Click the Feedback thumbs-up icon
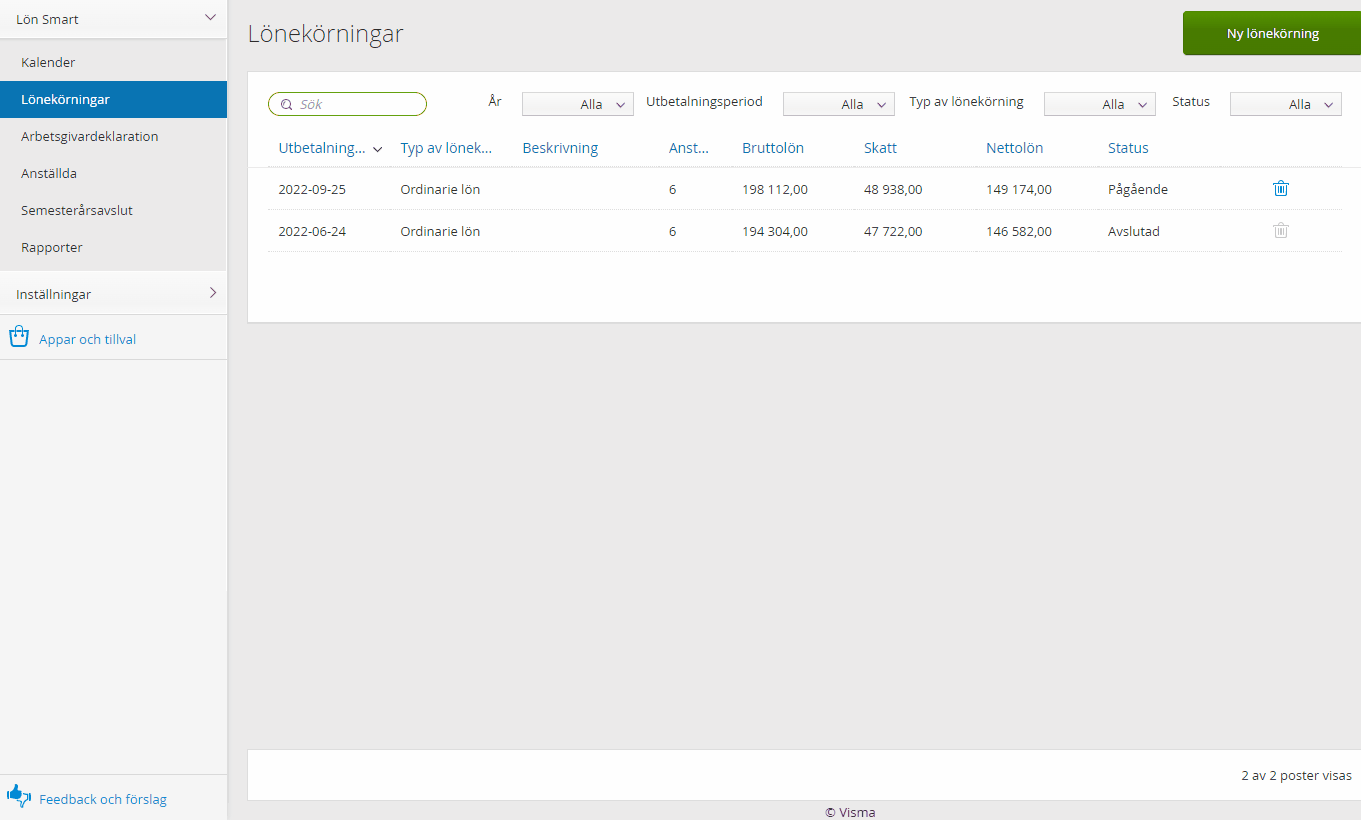 19,796
